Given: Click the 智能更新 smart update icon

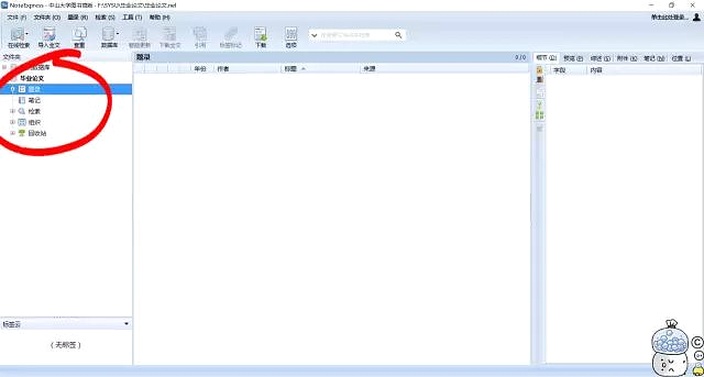Looking at the screenshot, I should [x=139, y=38].
